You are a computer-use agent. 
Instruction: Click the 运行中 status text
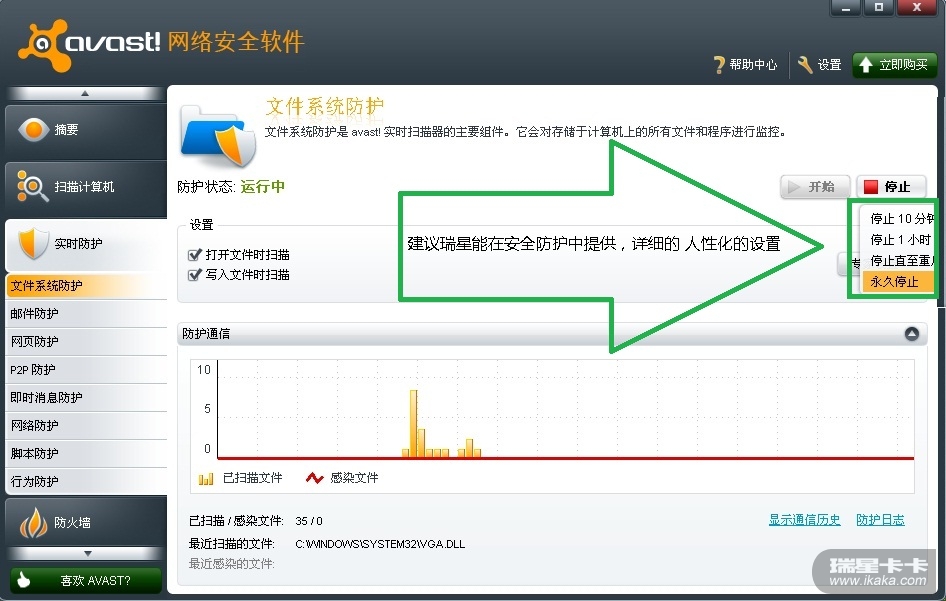(262, 186)
